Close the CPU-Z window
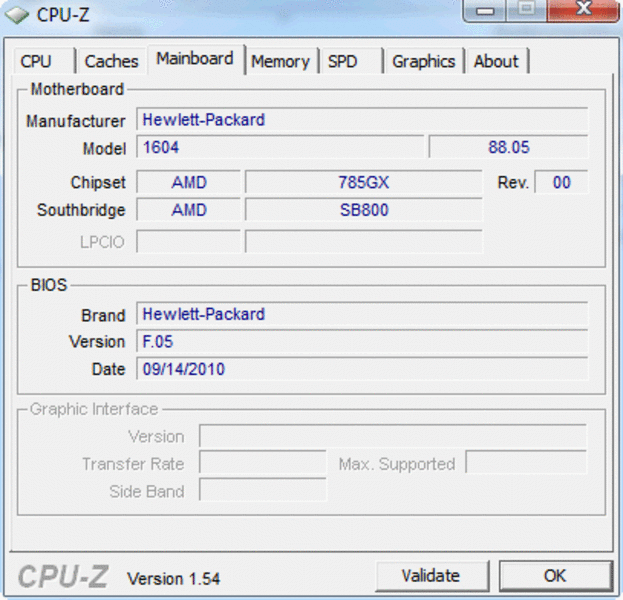 pos(583,10)
